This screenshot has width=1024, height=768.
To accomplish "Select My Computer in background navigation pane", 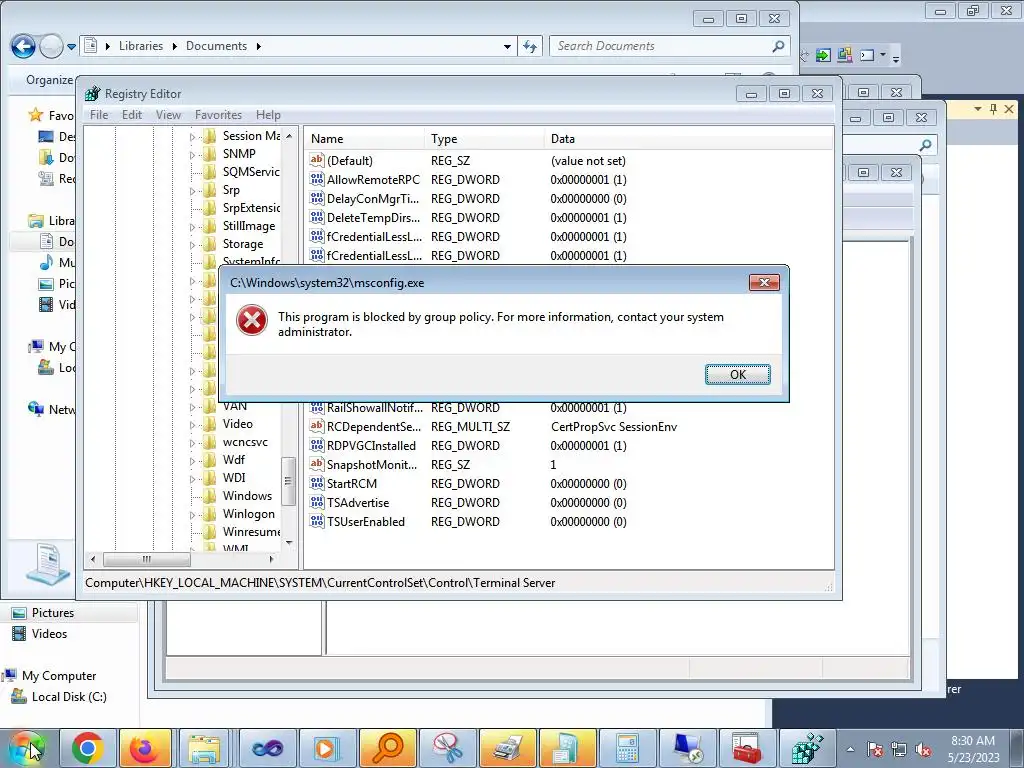I will pyautogui.click(x=59, y=675).
